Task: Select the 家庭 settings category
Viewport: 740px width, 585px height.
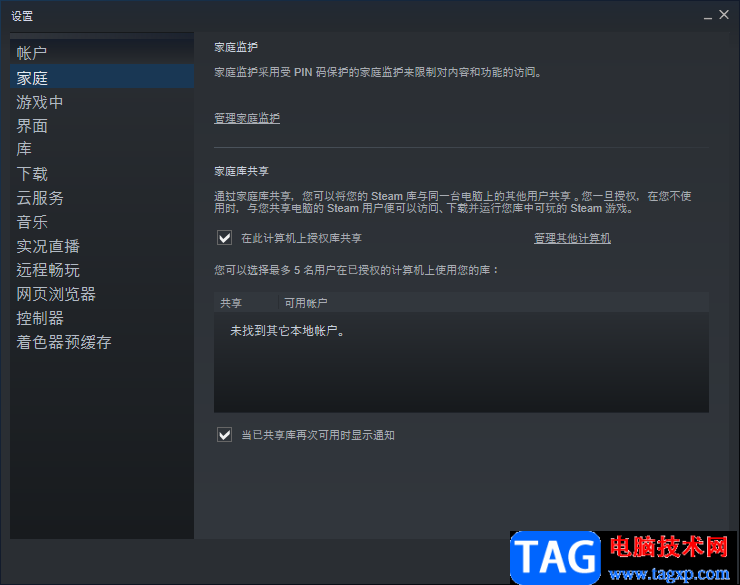Action: click(x=101, y=77)
